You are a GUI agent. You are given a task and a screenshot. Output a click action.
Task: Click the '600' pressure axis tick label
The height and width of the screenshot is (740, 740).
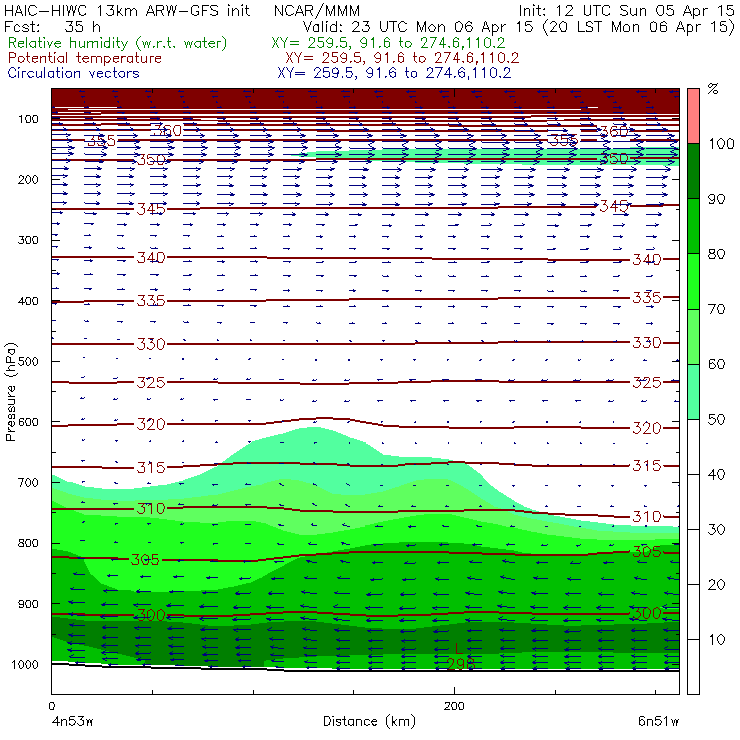(28, 422)
